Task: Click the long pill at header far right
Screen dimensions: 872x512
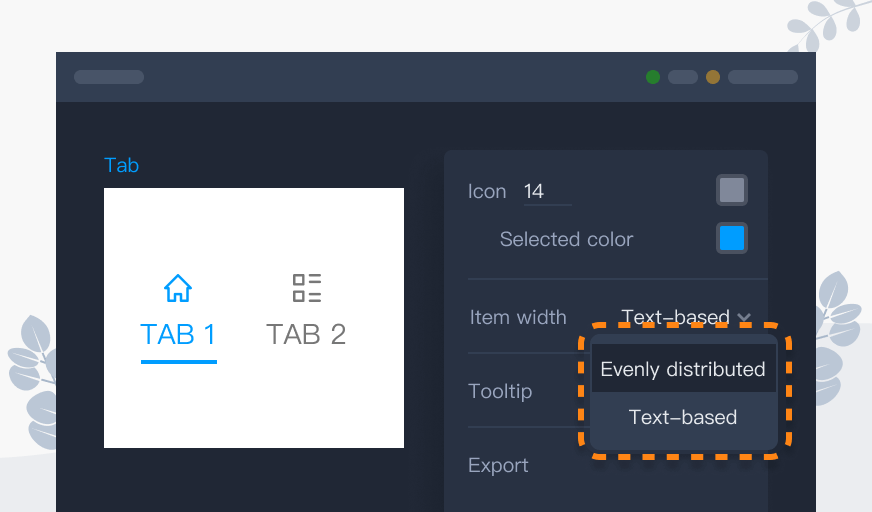Action: (x=762, y=77)
